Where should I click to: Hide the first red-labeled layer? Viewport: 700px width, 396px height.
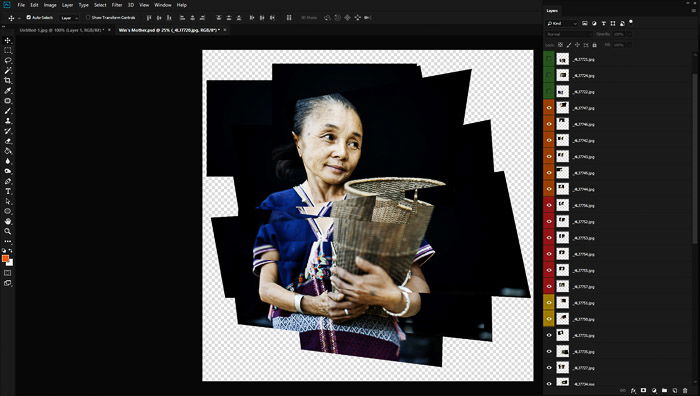(x=549, y=205)
